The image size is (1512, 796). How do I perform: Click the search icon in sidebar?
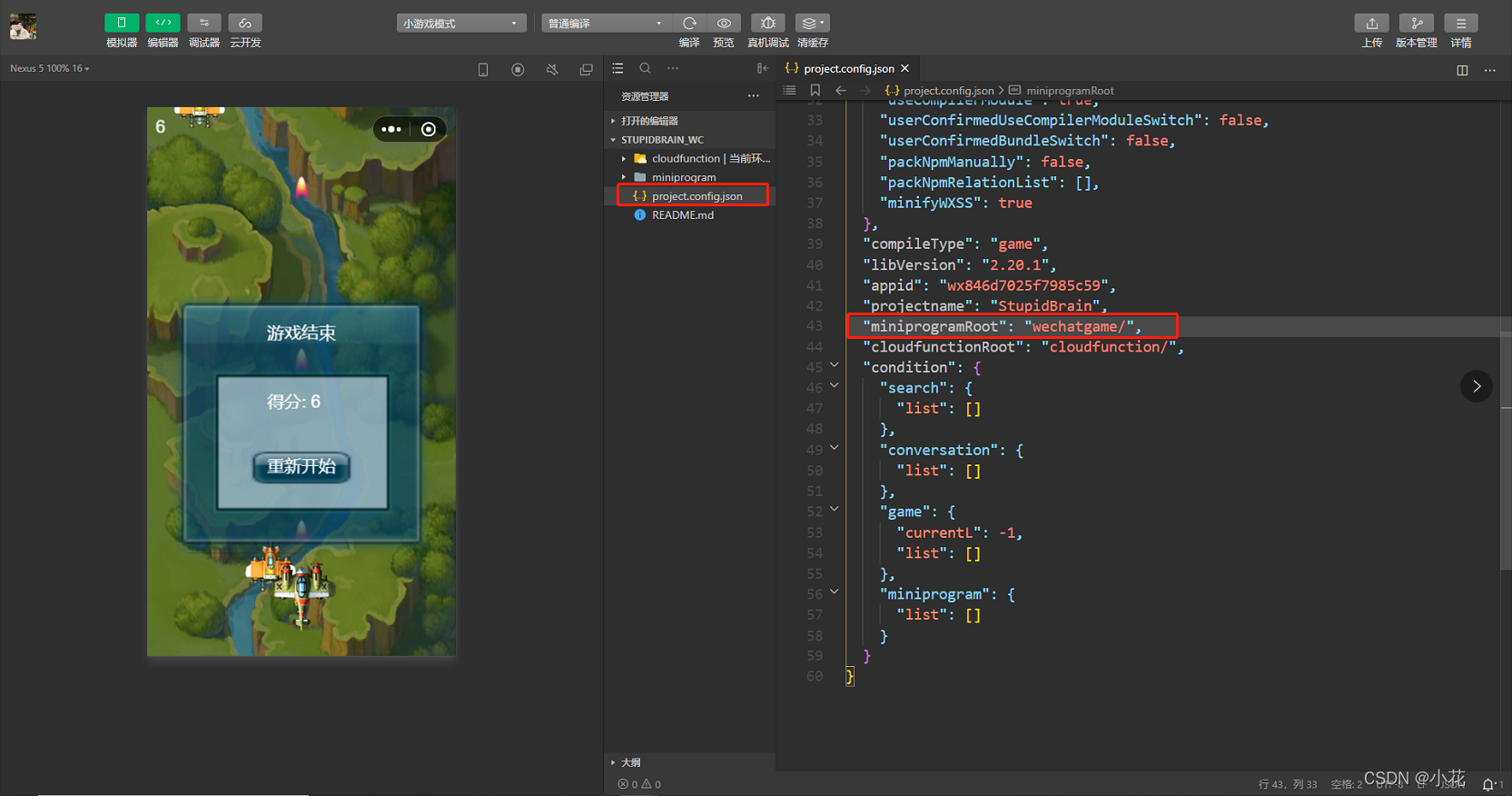645,68
